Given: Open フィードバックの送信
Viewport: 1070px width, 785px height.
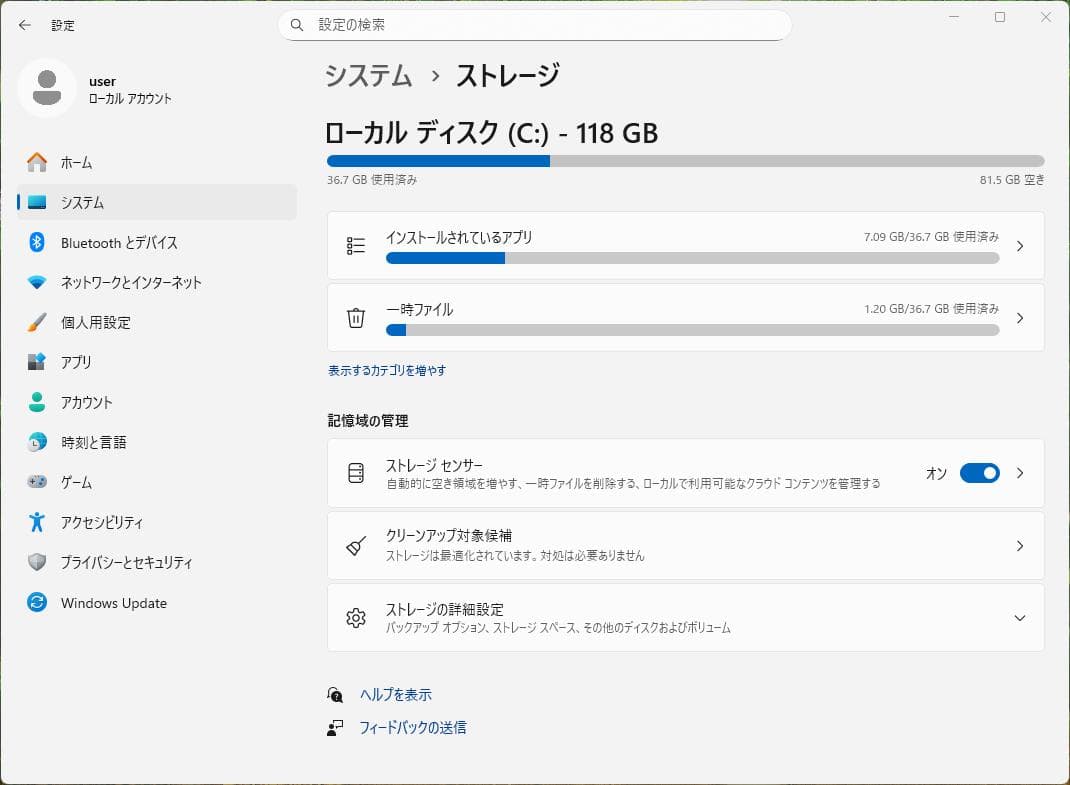Looking at the screenshot, I should pyautogui.click(x=413, y=728).
